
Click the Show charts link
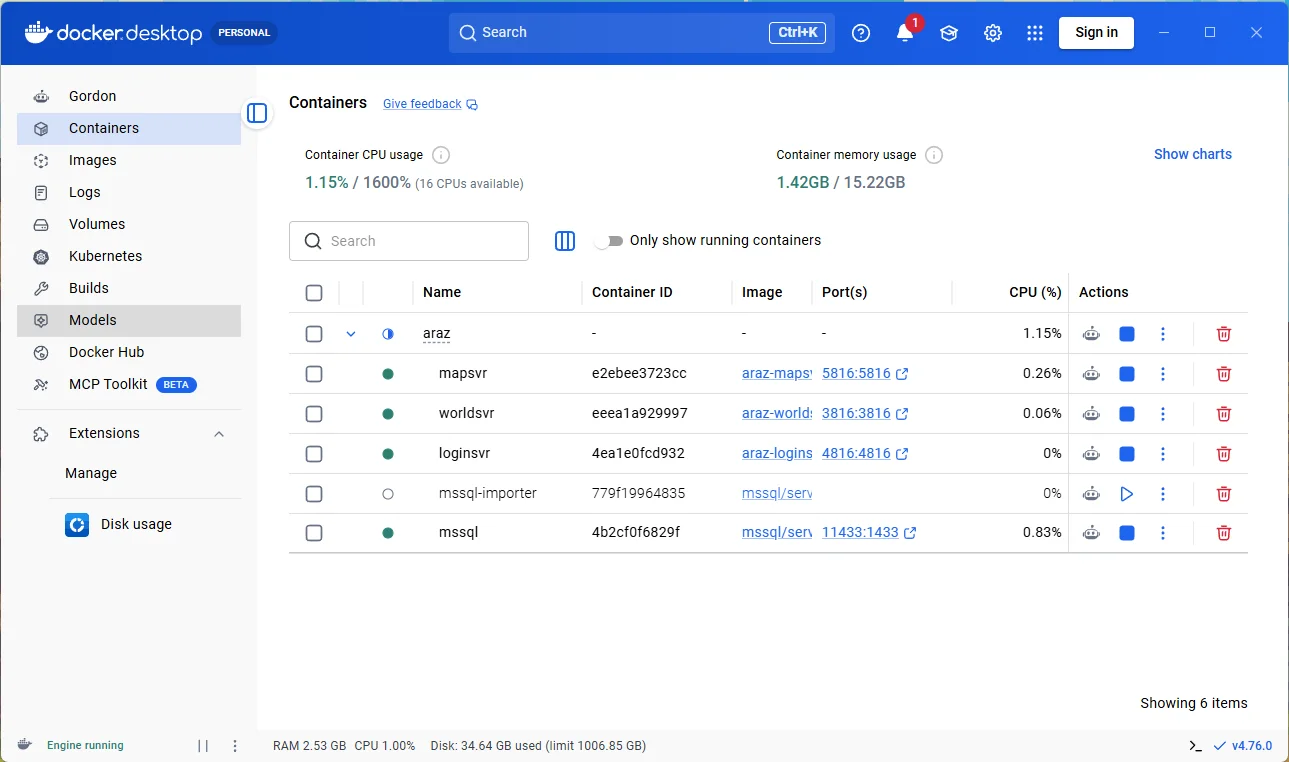1193,154
